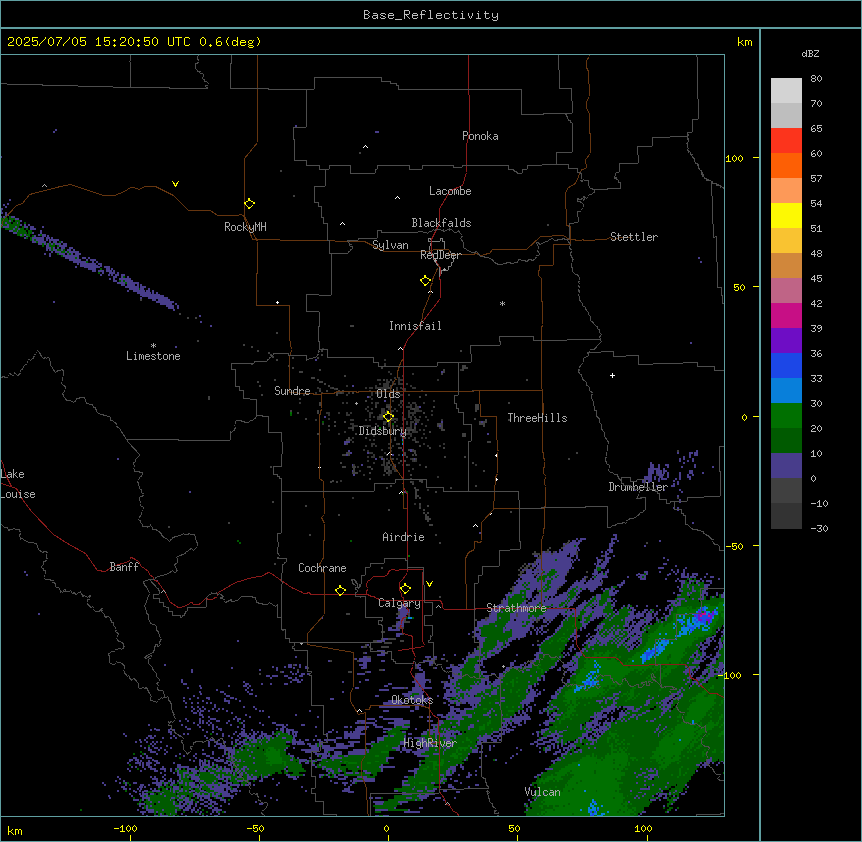Click the yellow diamond marker south of RedDeer
This screenshot has width=862, height=842.
(x=425, y=281)
